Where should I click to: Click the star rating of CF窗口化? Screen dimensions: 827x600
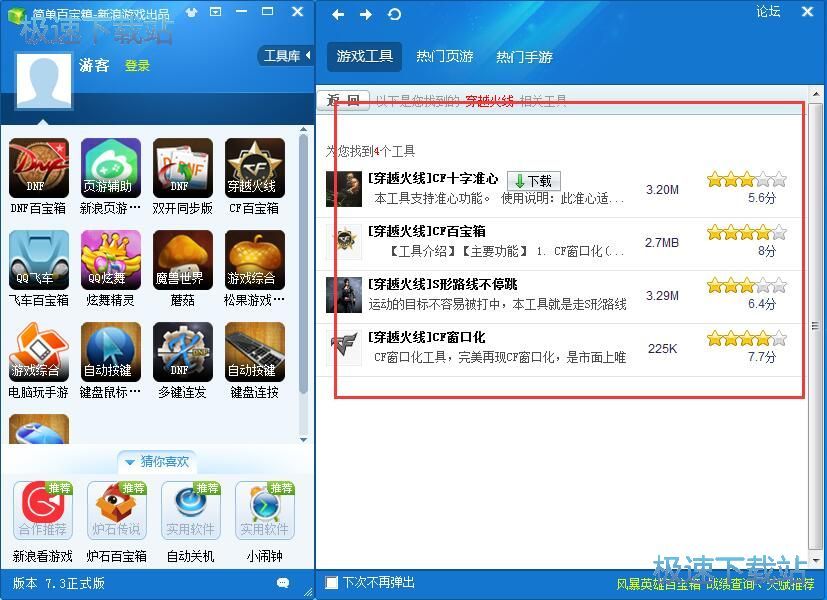click(746, 338)
